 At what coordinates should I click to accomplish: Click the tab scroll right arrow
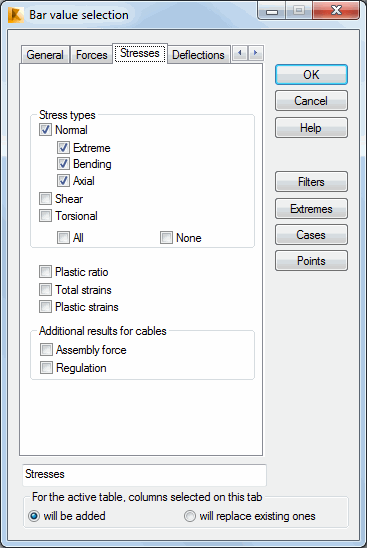256,53
